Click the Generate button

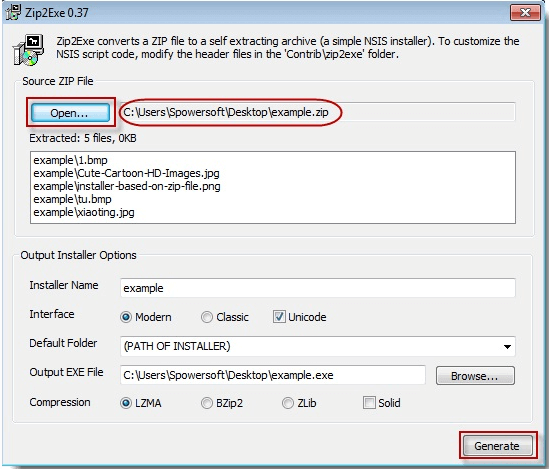[x=497, y=446]
